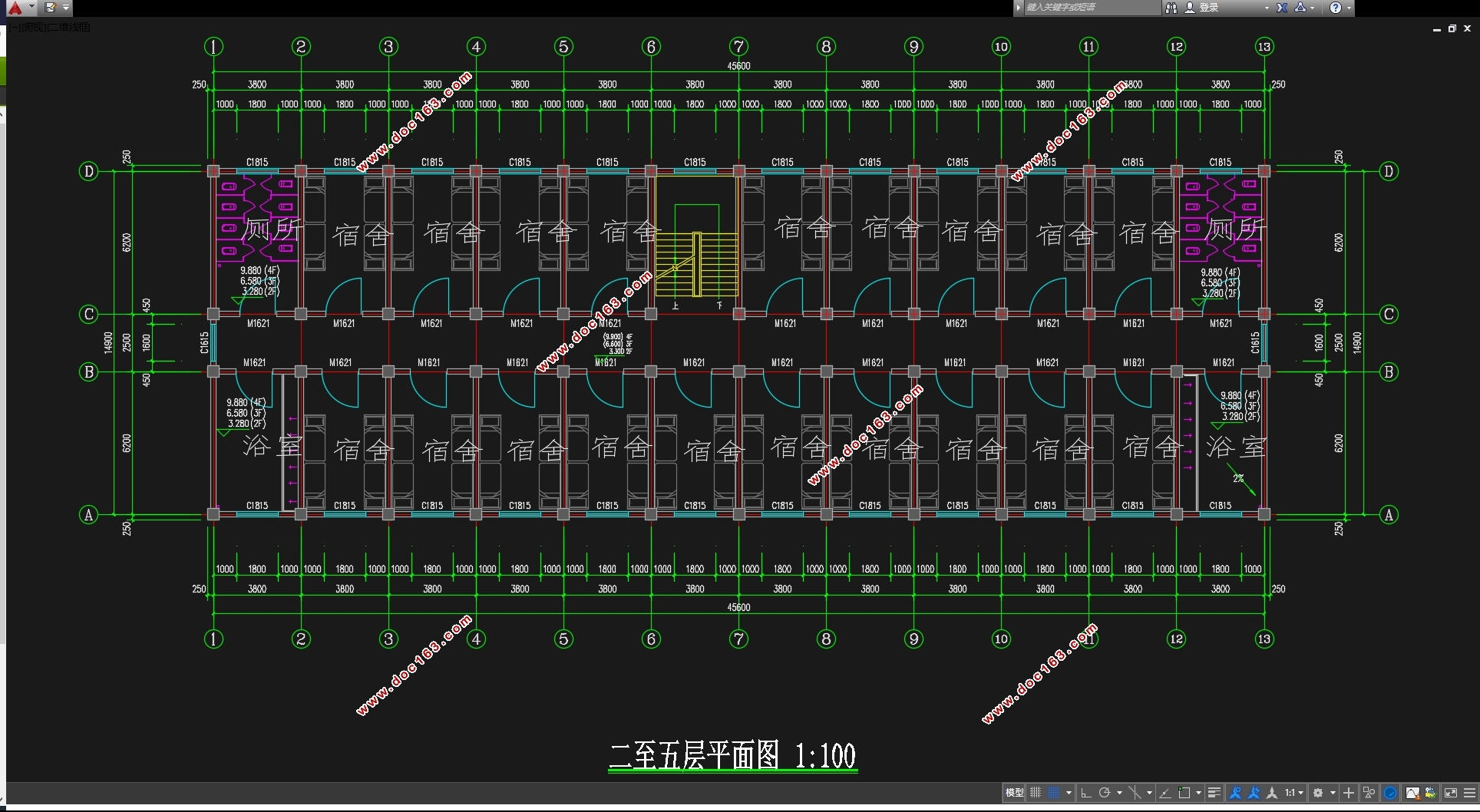Open the 二维线框 visual style menu

pyautogui.click(x=68, y=28)
